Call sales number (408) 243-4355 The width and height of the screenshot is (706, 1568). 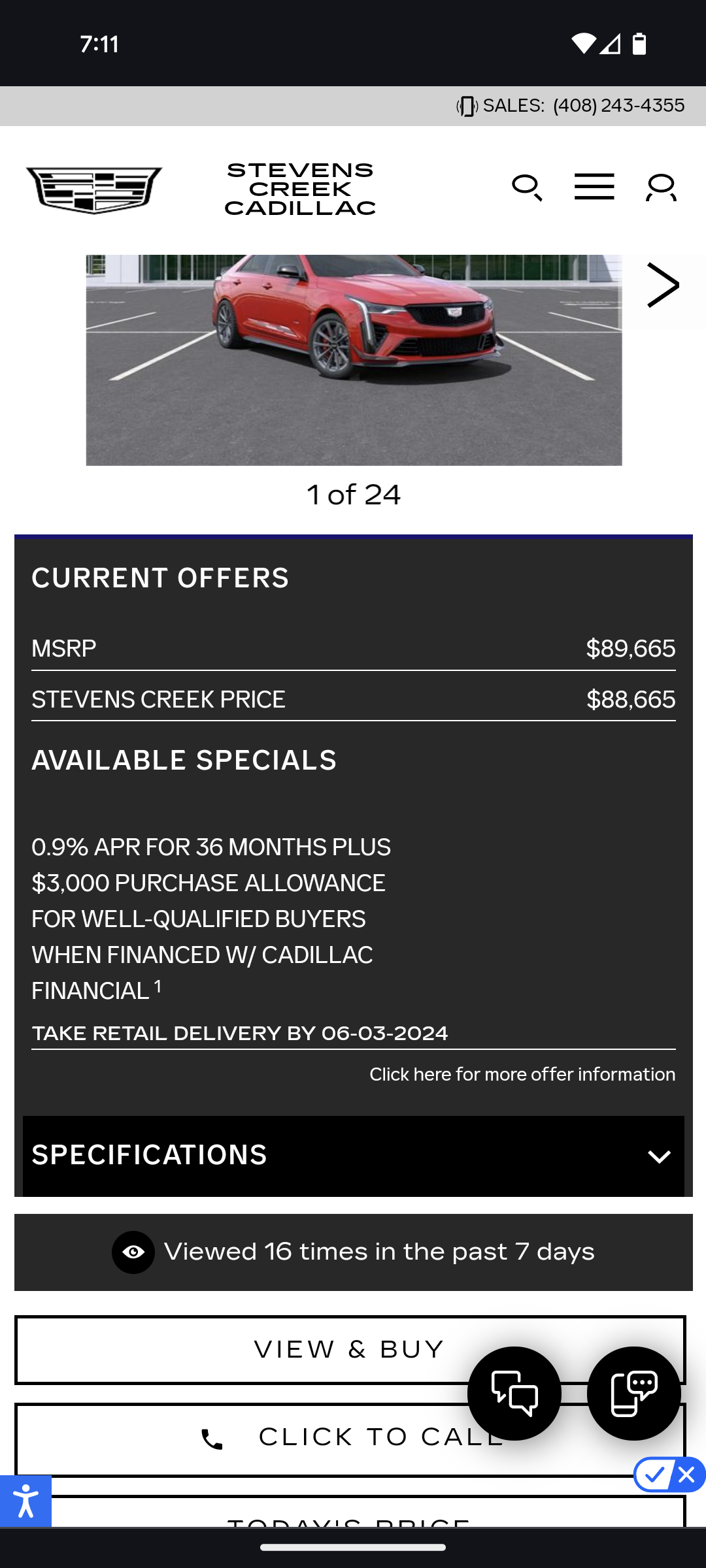(x=618, y=106)
